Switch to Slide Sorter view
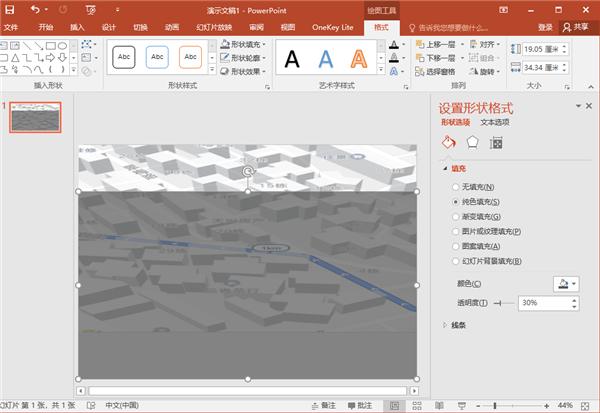This screenshot has height=413, width=600. 417,406
